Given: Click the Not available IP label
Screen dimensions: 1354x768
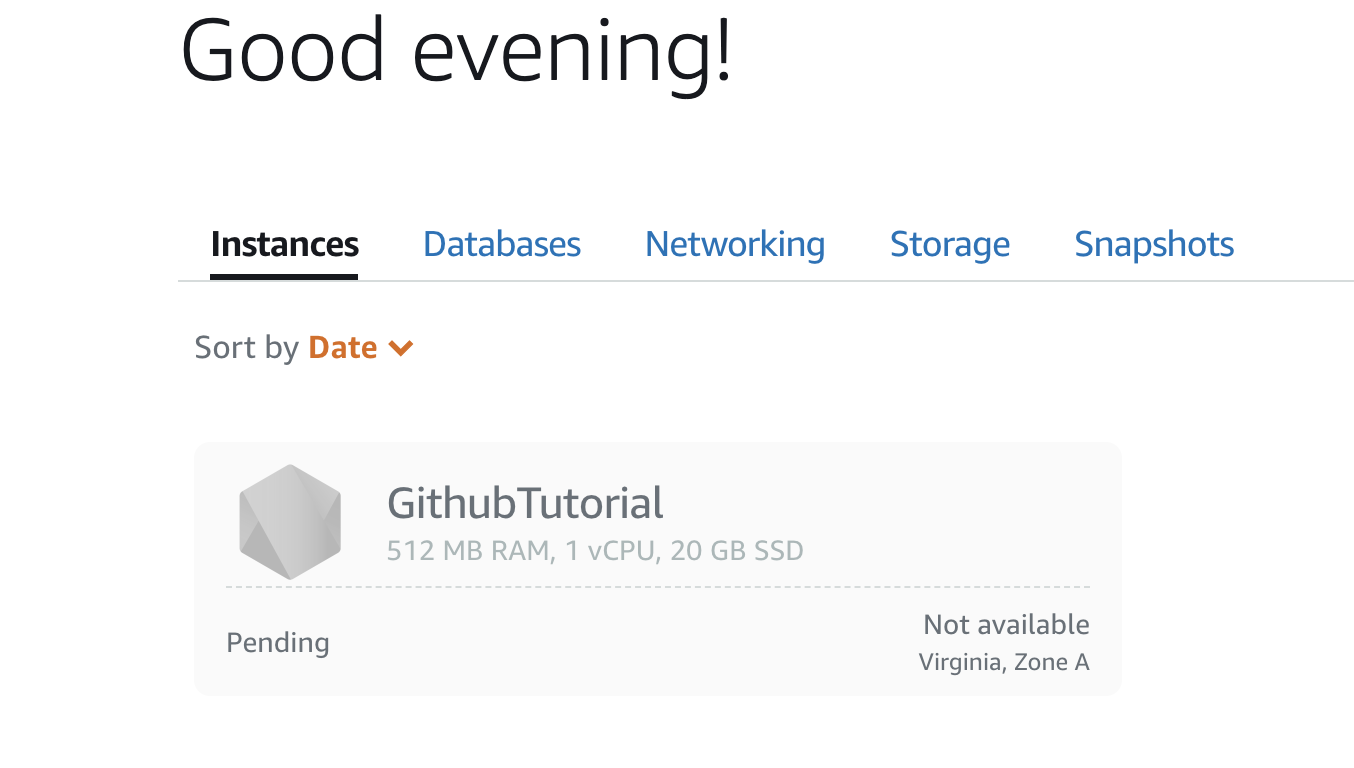Looking at the screenshot, I should pos(1006,625).
